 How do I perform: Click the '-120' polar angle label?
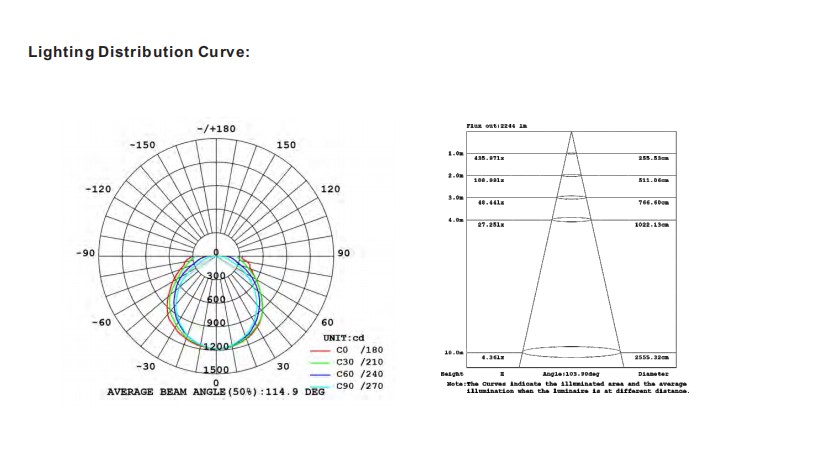98,189
